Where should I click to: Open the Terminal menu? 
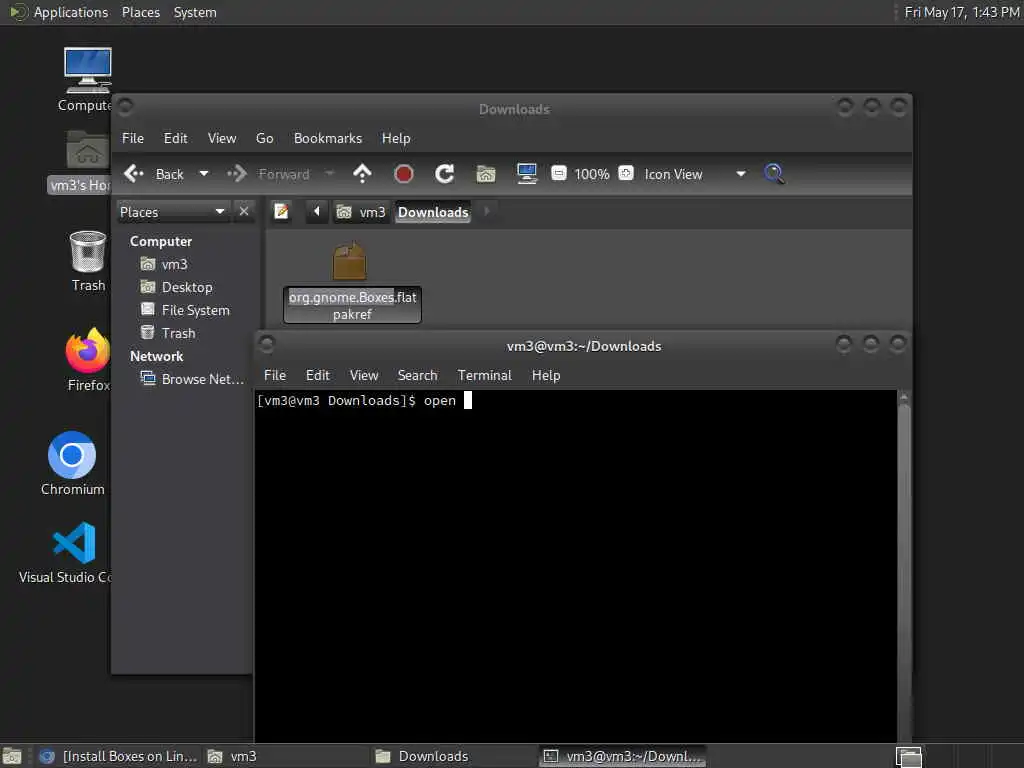point(484,376)
